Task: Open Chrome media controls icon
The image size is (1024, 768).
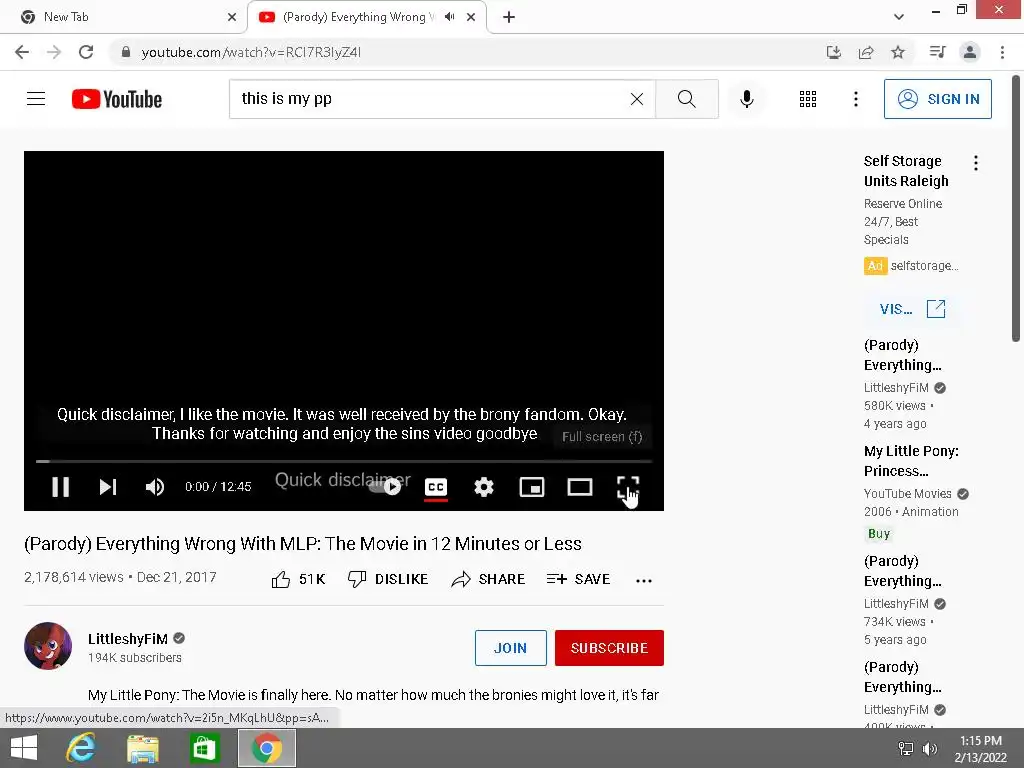Action: pos(938,52)
